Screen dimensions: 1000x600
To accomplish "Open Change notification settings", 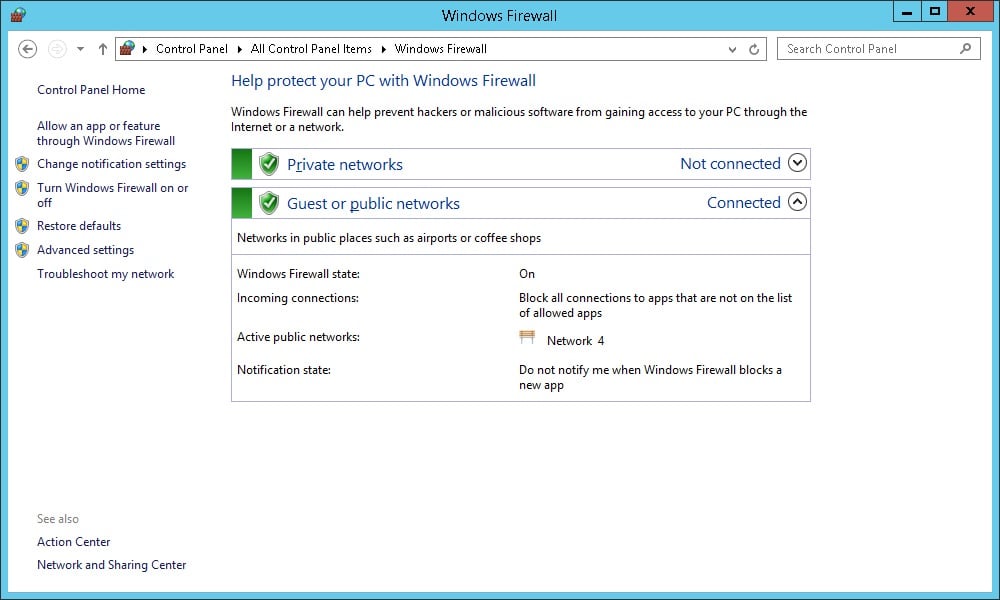I will (112, 164).
